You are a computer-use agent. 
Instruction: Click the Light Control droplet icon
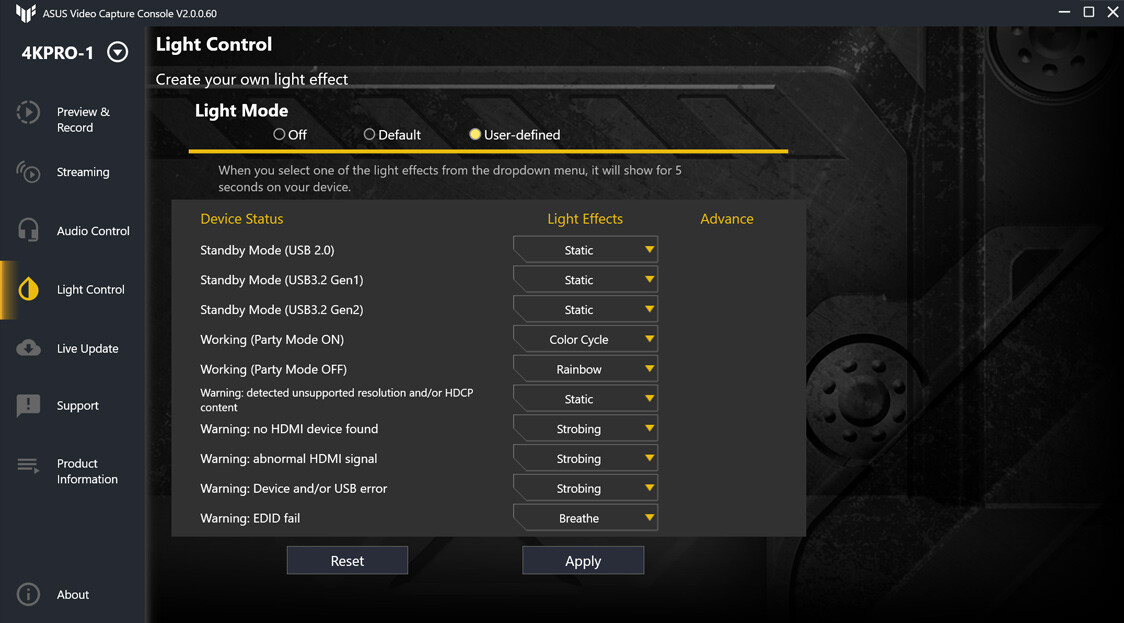click(28, 289)
